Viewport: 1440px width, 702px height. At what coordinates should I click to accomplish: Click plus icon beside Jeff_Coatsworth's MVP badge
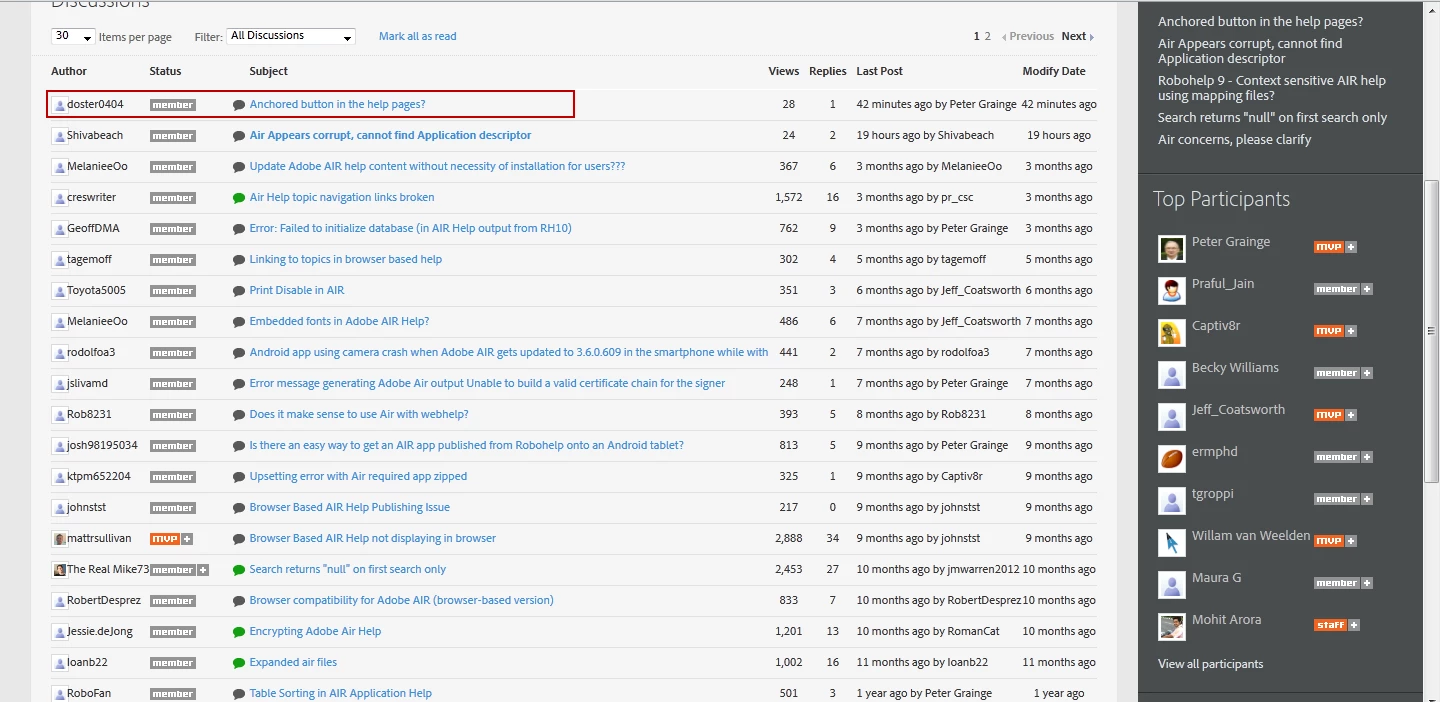coord(1351,415)
